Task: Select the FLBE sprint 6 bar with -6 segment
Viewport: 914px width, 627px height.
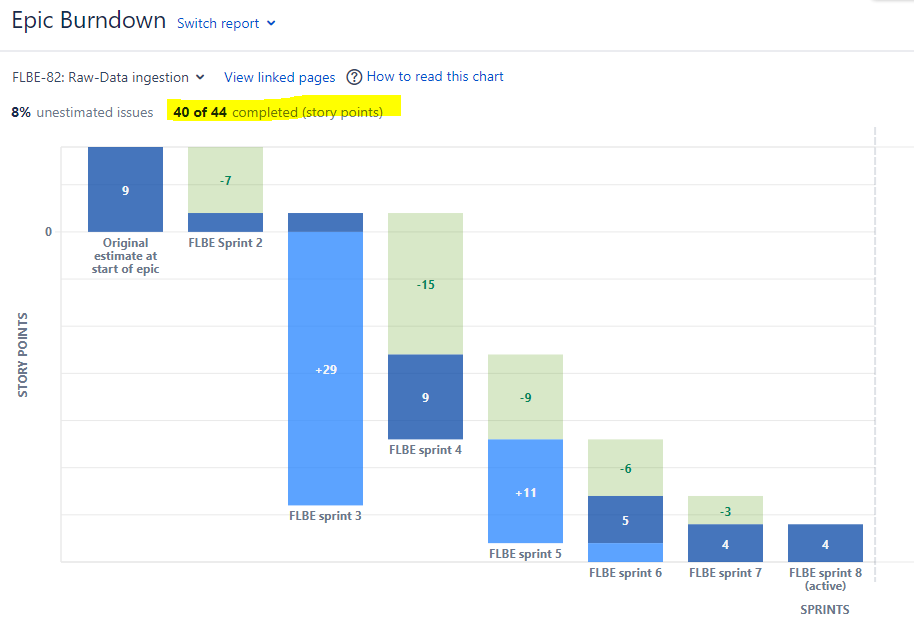Action: (624, 468)
